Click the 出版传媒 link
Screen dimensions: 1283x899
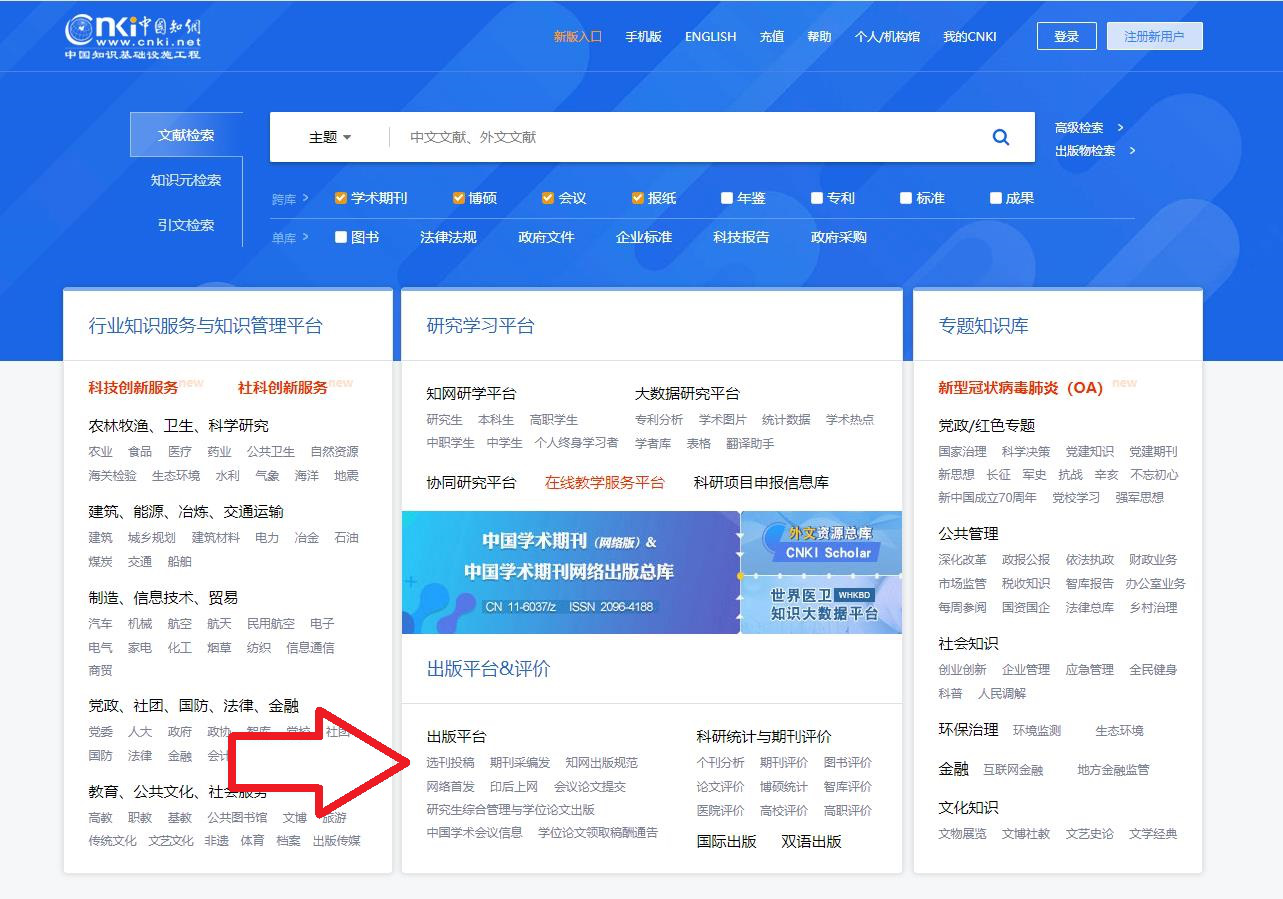coord(337,840)
